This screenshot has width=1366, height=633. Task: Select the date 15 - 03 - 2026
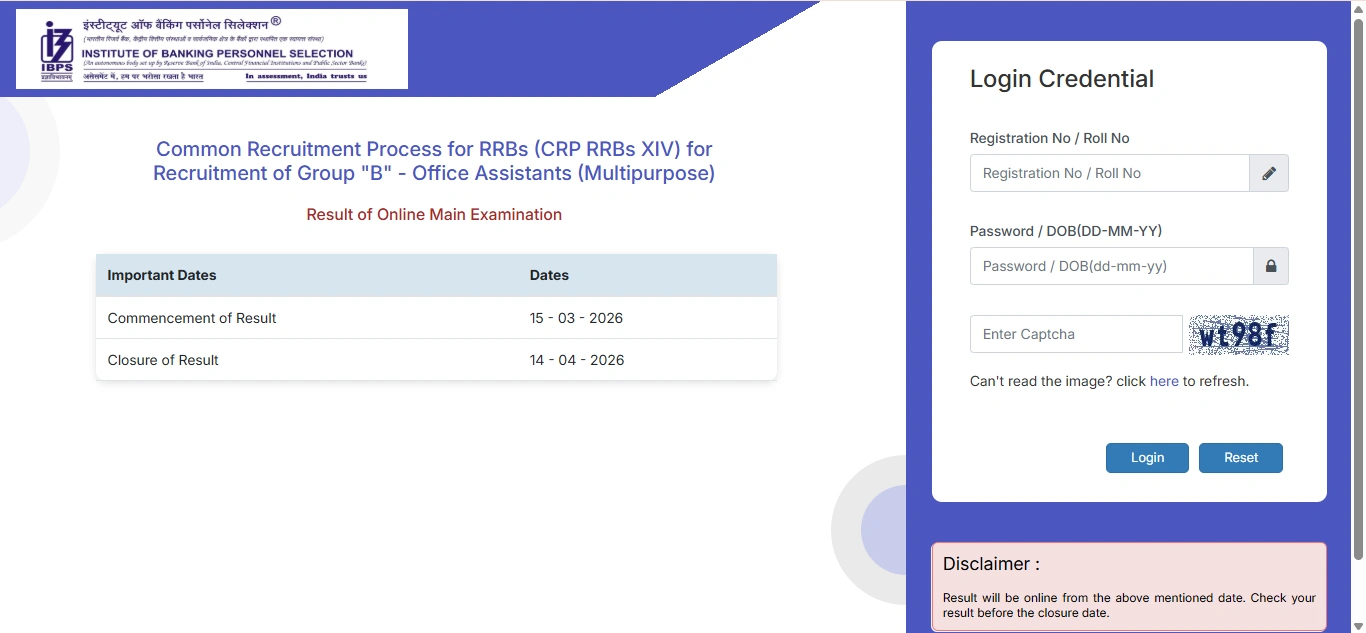point(576,317)
